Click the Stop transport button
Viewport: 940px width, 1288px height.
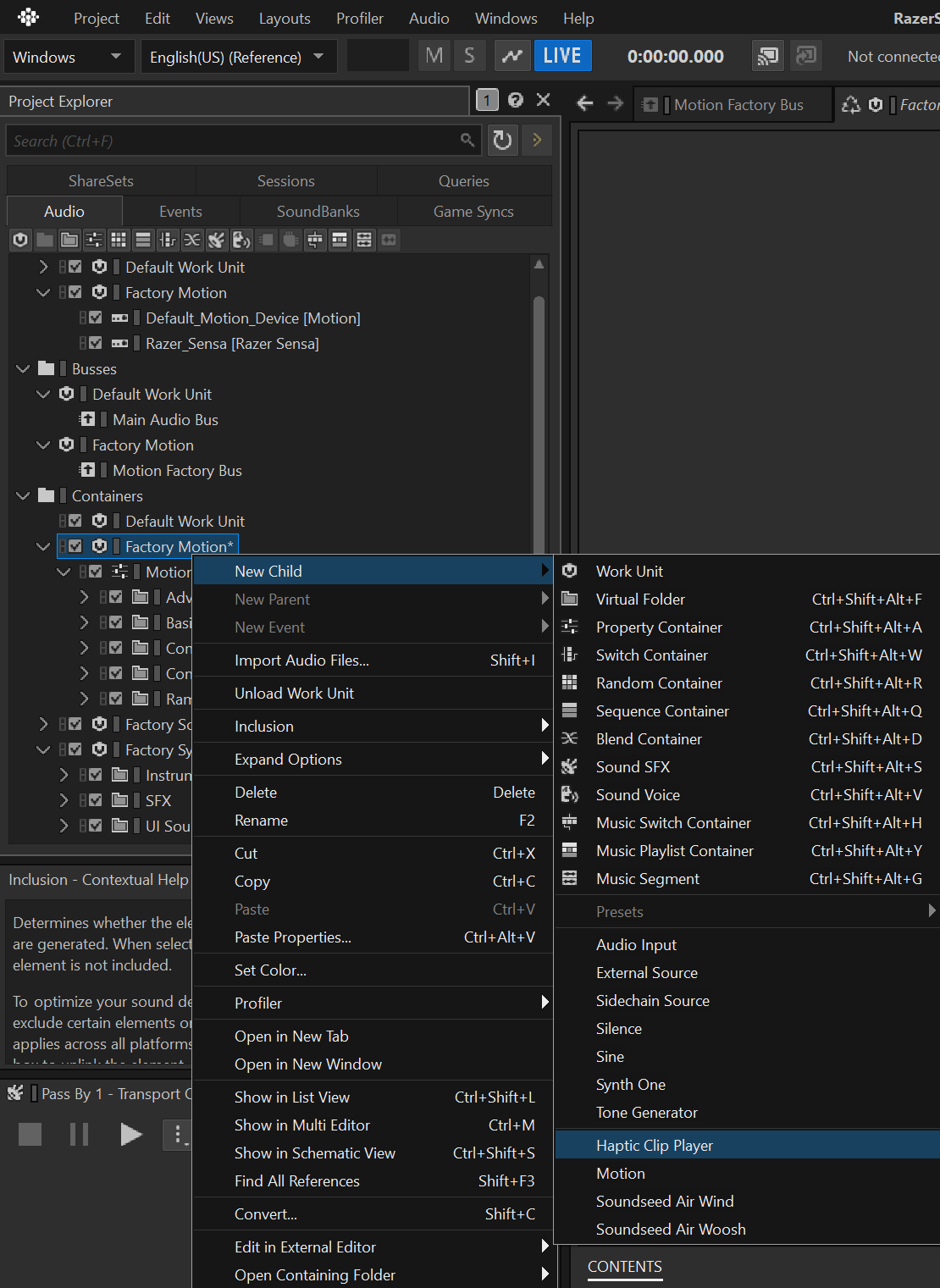(30, 1134)
